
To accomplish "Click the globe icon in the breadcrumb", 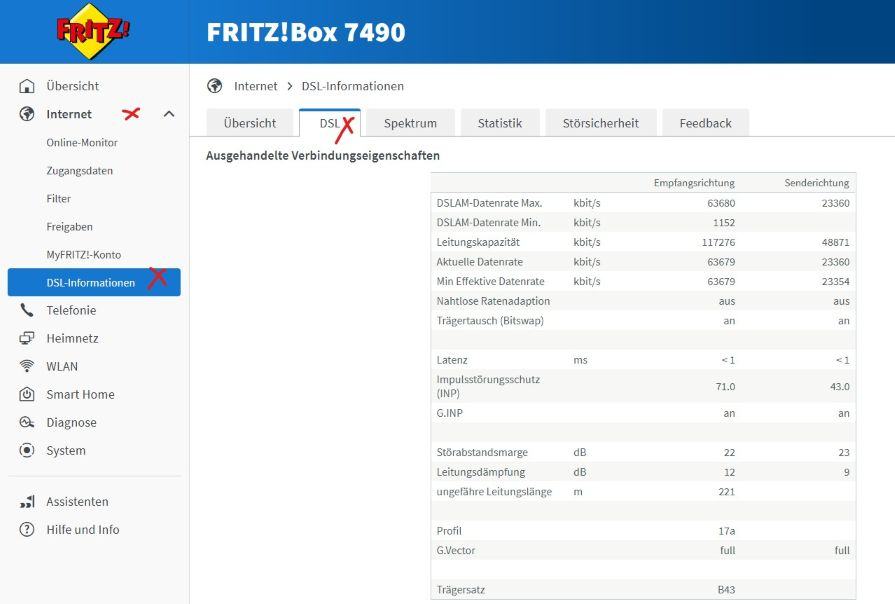I will [x=215, y=86].
